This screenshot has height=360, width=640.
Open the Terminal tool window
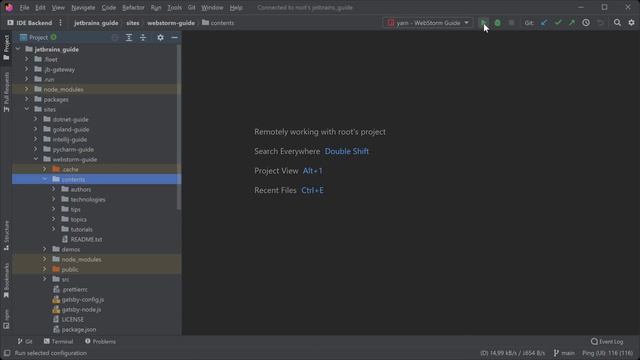tap(58, 341)
